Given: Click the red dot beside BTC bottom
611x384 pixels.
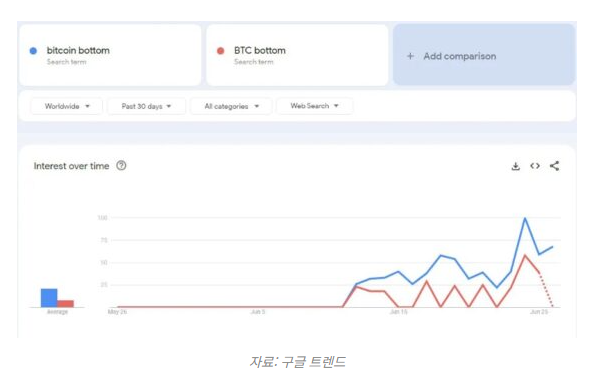Looking at the screenshot, I should [221, 51].
